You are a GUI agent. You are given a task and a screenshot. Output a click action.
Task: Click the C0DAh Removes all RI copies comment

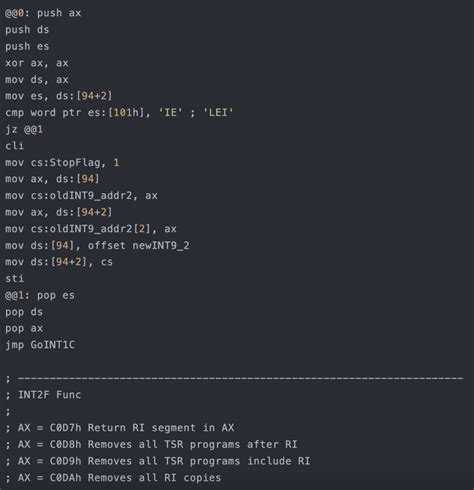(113, 478)
